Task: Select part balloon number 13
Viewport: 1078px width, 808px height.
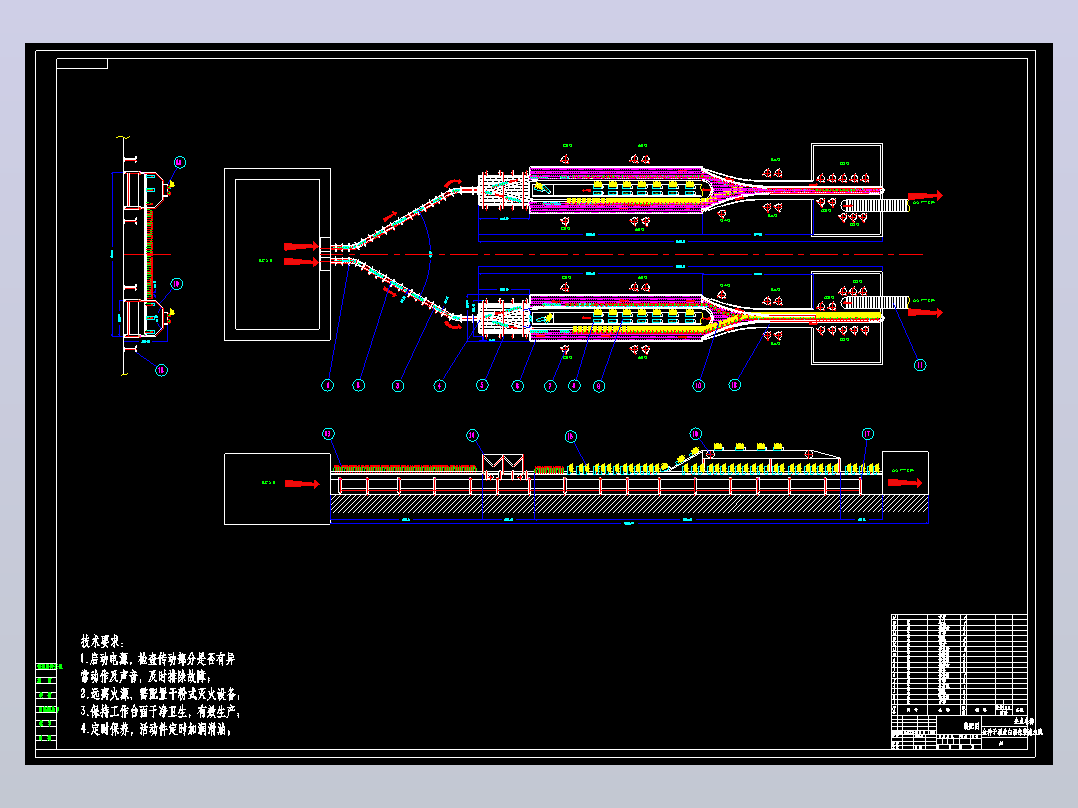Action: (328, 434)
